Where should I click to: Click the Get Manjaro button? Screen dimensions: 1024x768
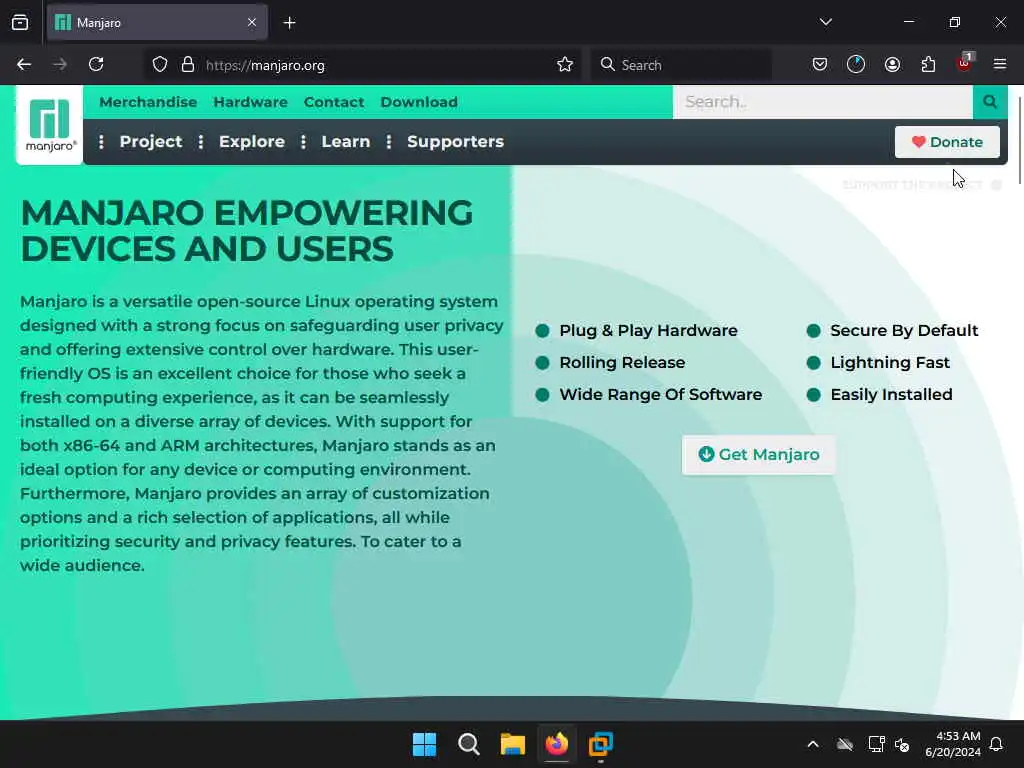759,455
